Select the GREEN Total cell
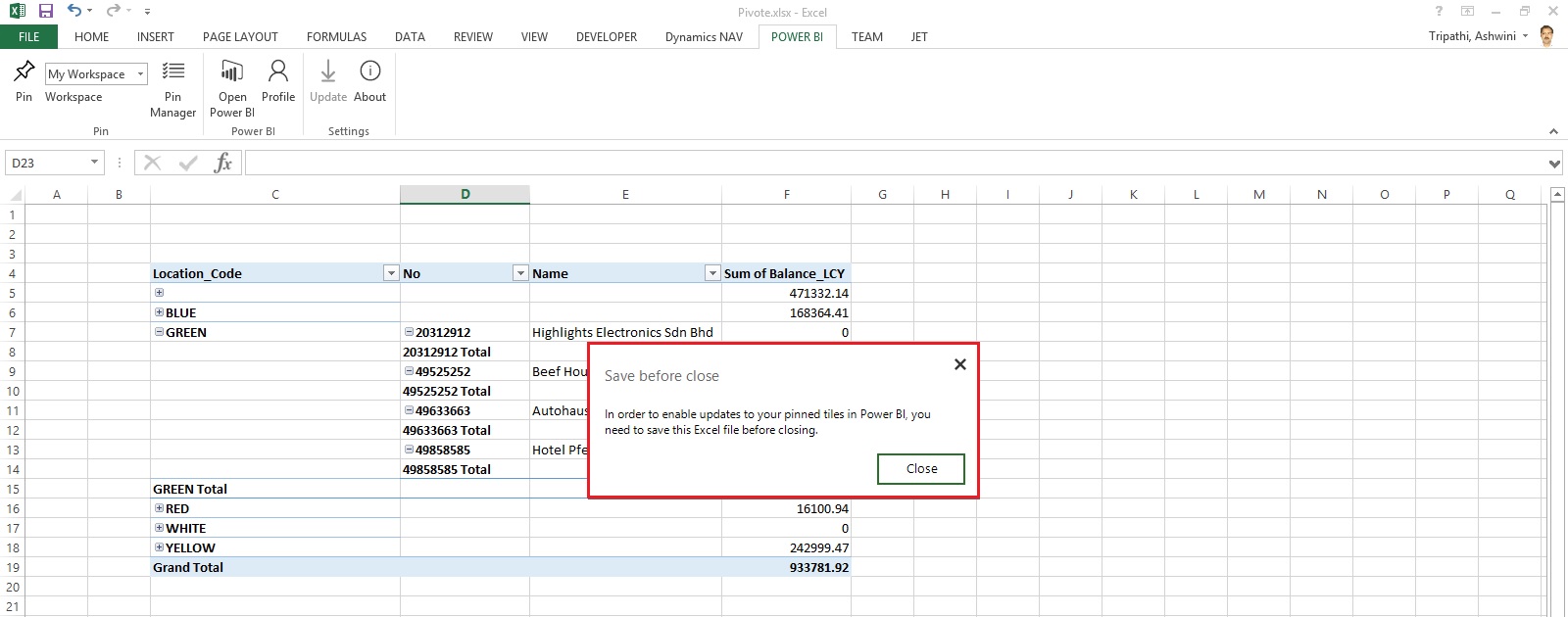Image resolution: width=1568 pixels, height=617 pixels. coord(275,489)
